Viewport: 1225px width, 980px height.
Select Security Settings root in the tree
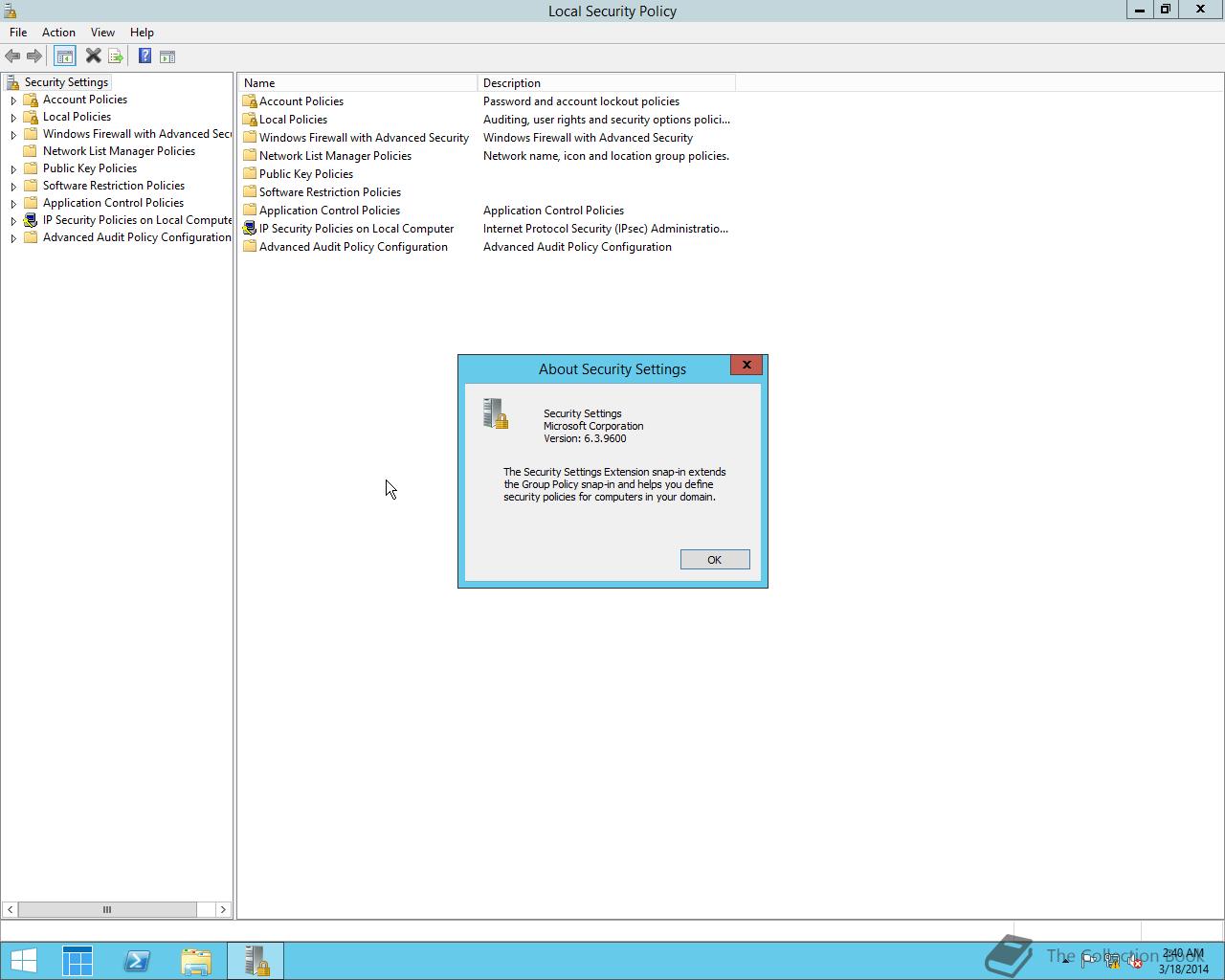66,82
